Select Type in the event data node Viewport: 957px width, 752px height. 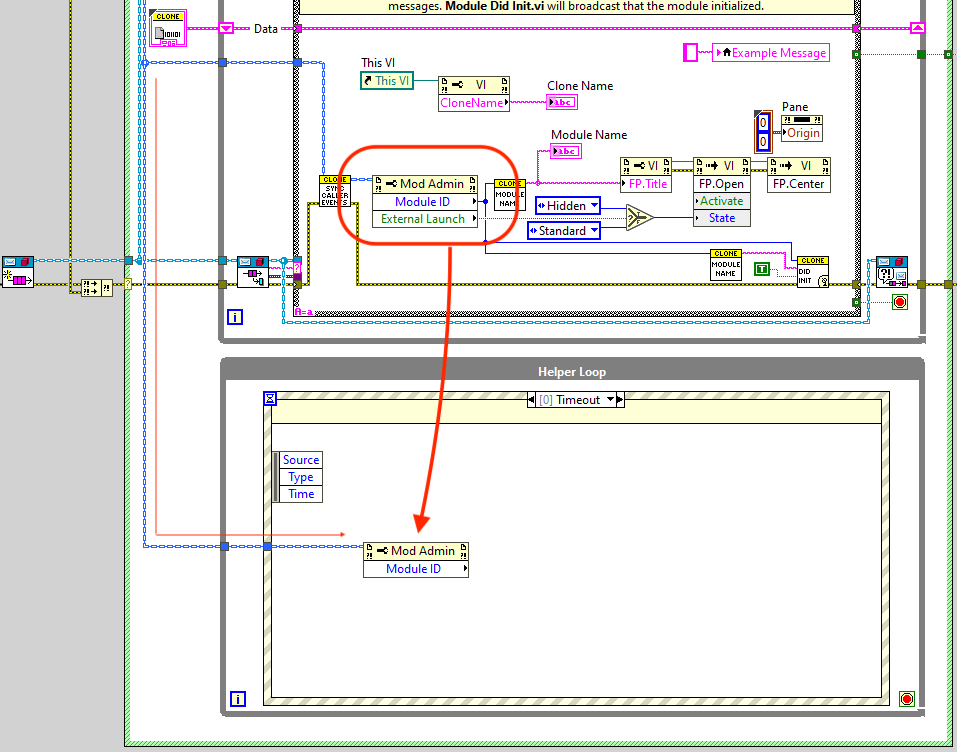click(301, 477)
